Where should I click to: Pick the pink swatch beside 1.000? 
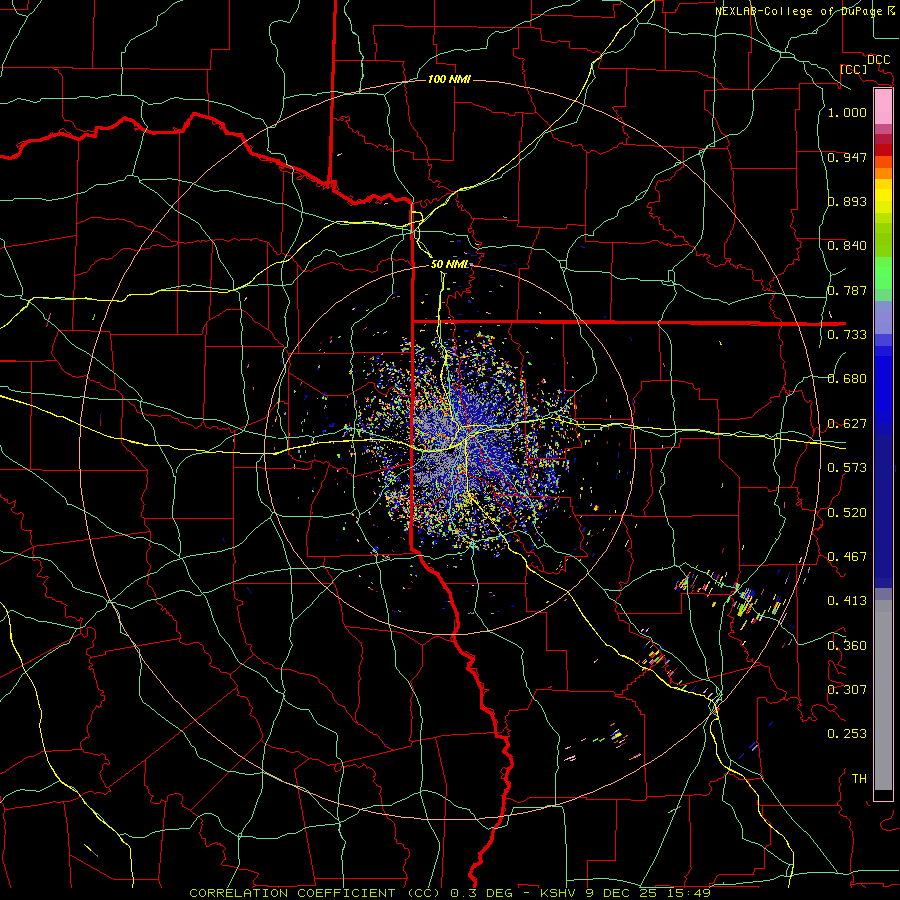(883, 106)
